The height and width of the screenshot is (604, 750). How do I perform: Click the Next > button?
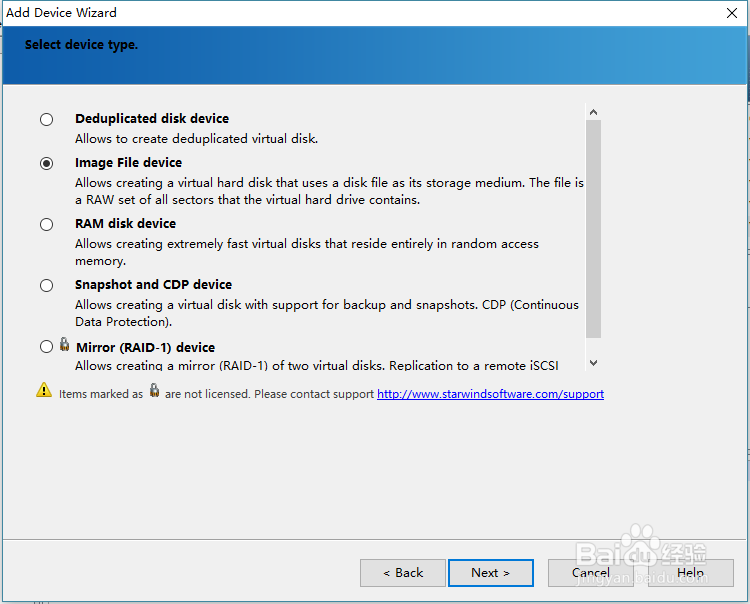(x=490, y=573)
